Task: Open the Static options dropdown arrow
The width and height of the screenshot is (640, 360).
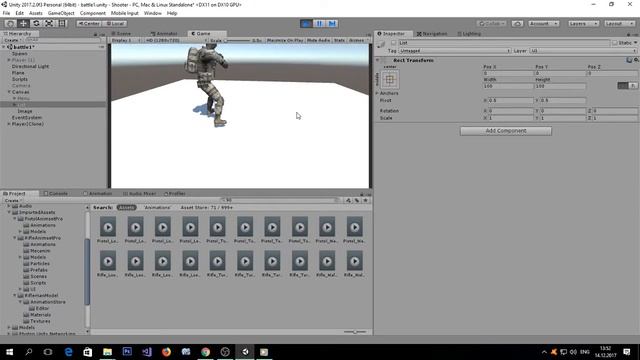Action: (x=636, y=42)
